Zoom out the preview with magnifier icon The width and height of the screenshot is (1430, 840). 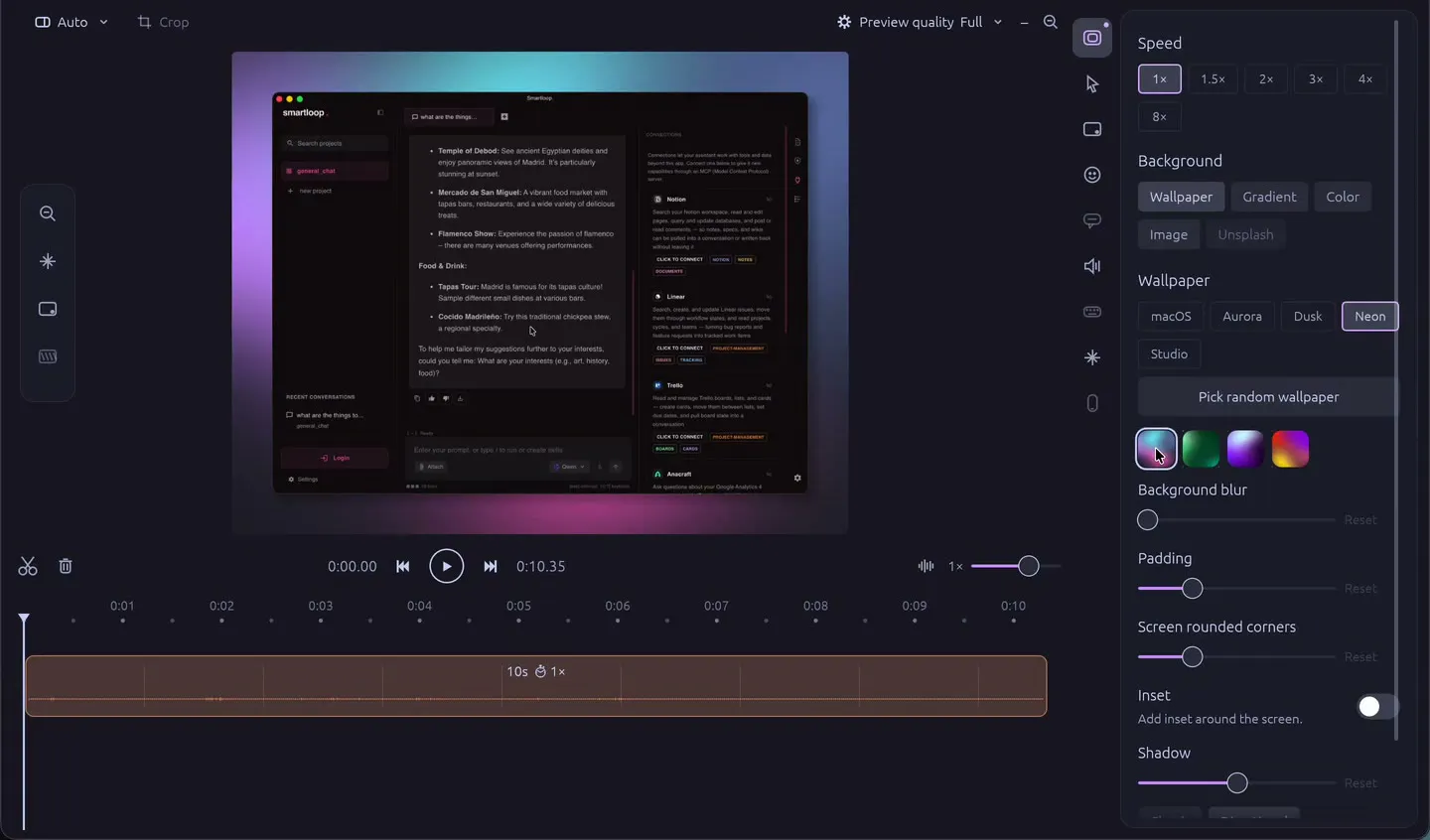point(1051,22)
